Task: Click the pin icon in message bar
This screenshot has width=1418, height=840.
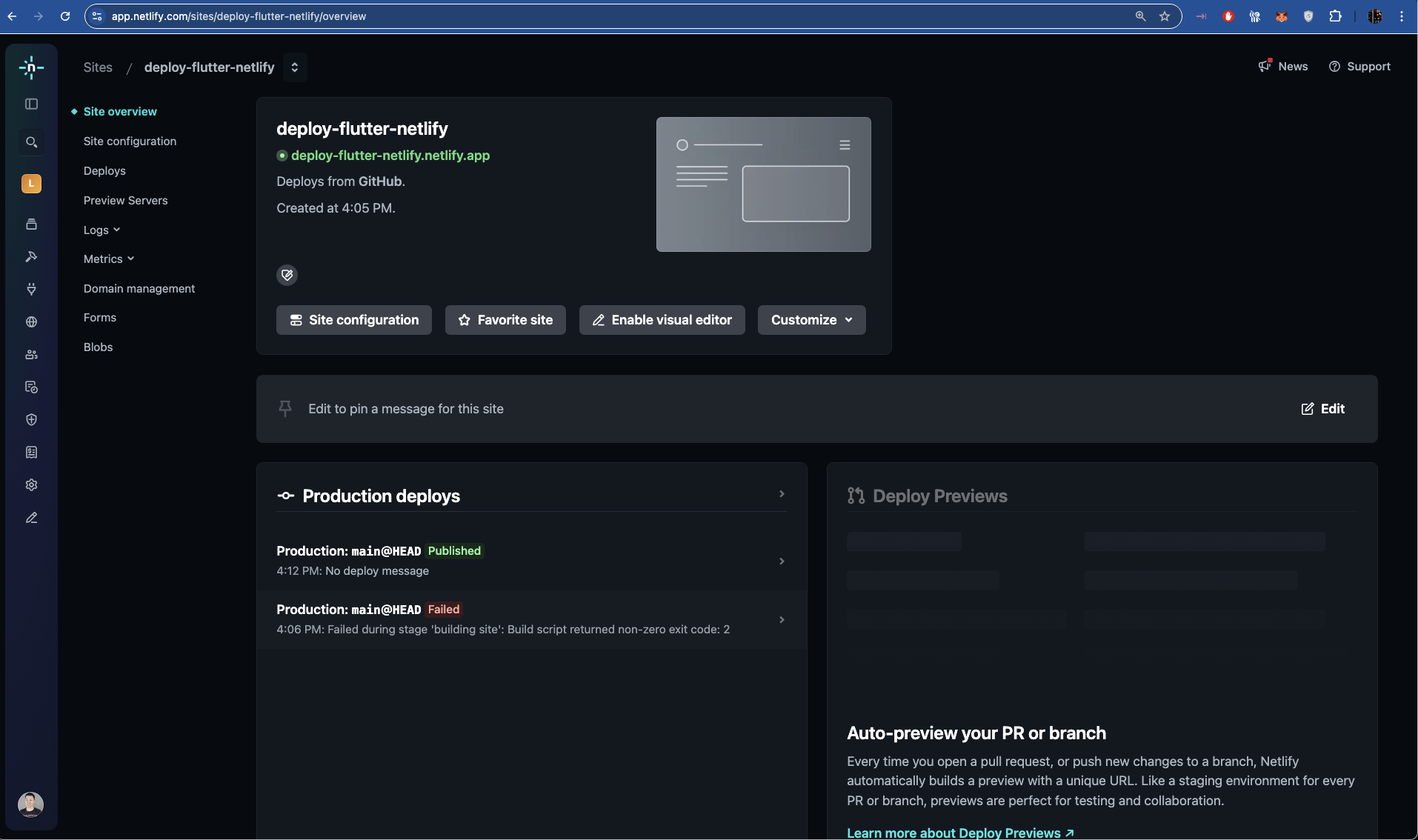Action: (285, 409)
